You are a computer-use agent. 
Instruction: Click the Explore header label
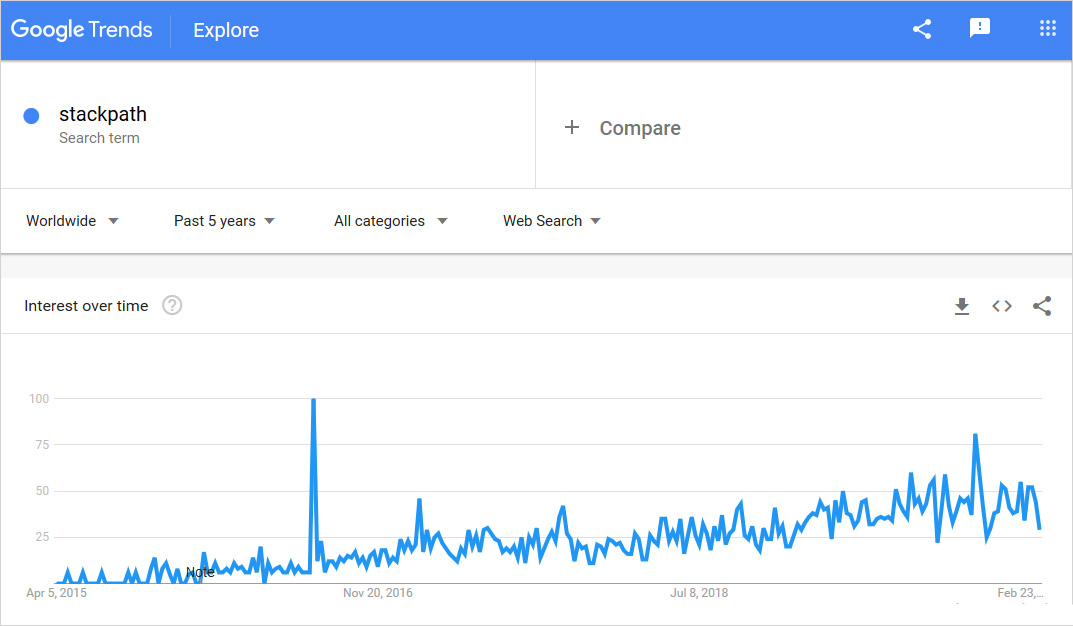coord(226,30)
